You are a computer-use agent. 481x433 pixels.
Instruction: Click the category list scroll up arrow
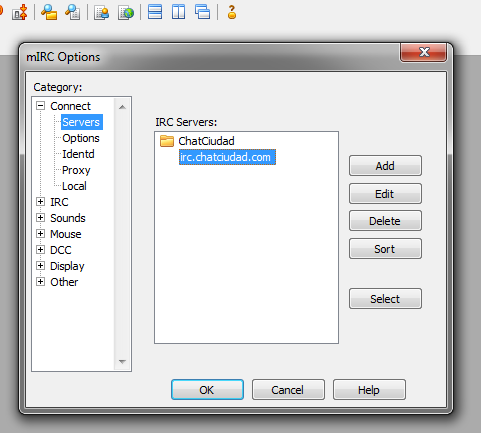point(122,107)
